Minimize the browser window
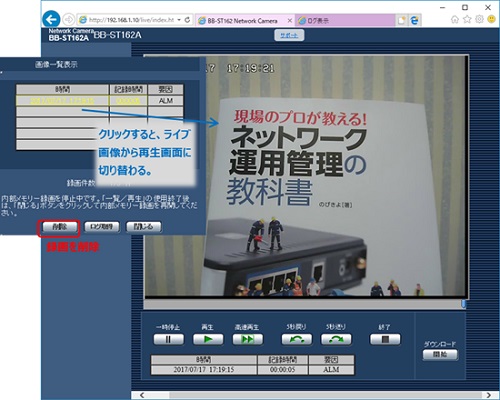 [x=443, y=7]
